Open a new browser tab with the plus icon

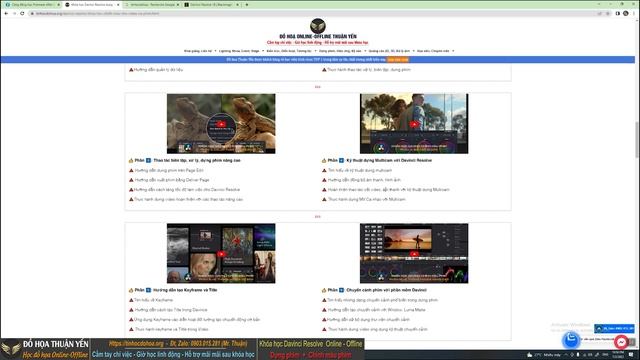pyautogui.click(x=247, y=4)
